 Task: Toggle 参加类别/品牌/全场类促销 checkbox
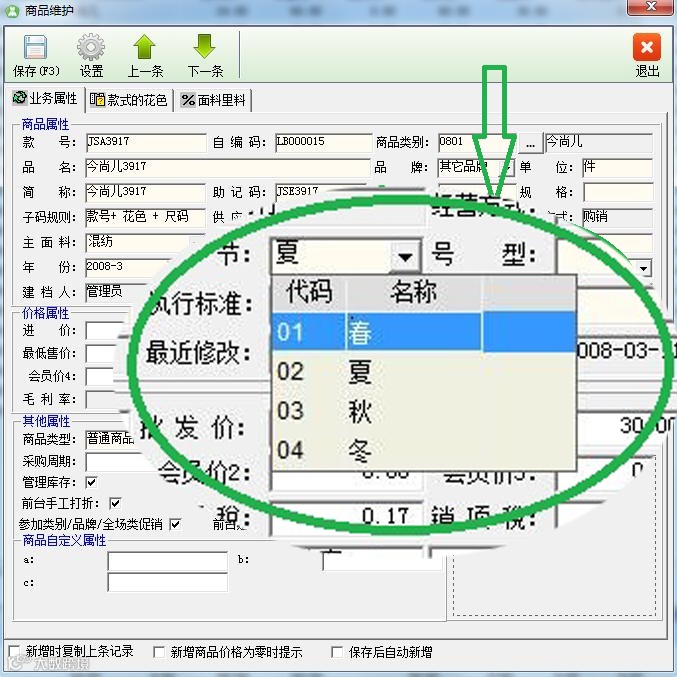(x=175, y=525)
